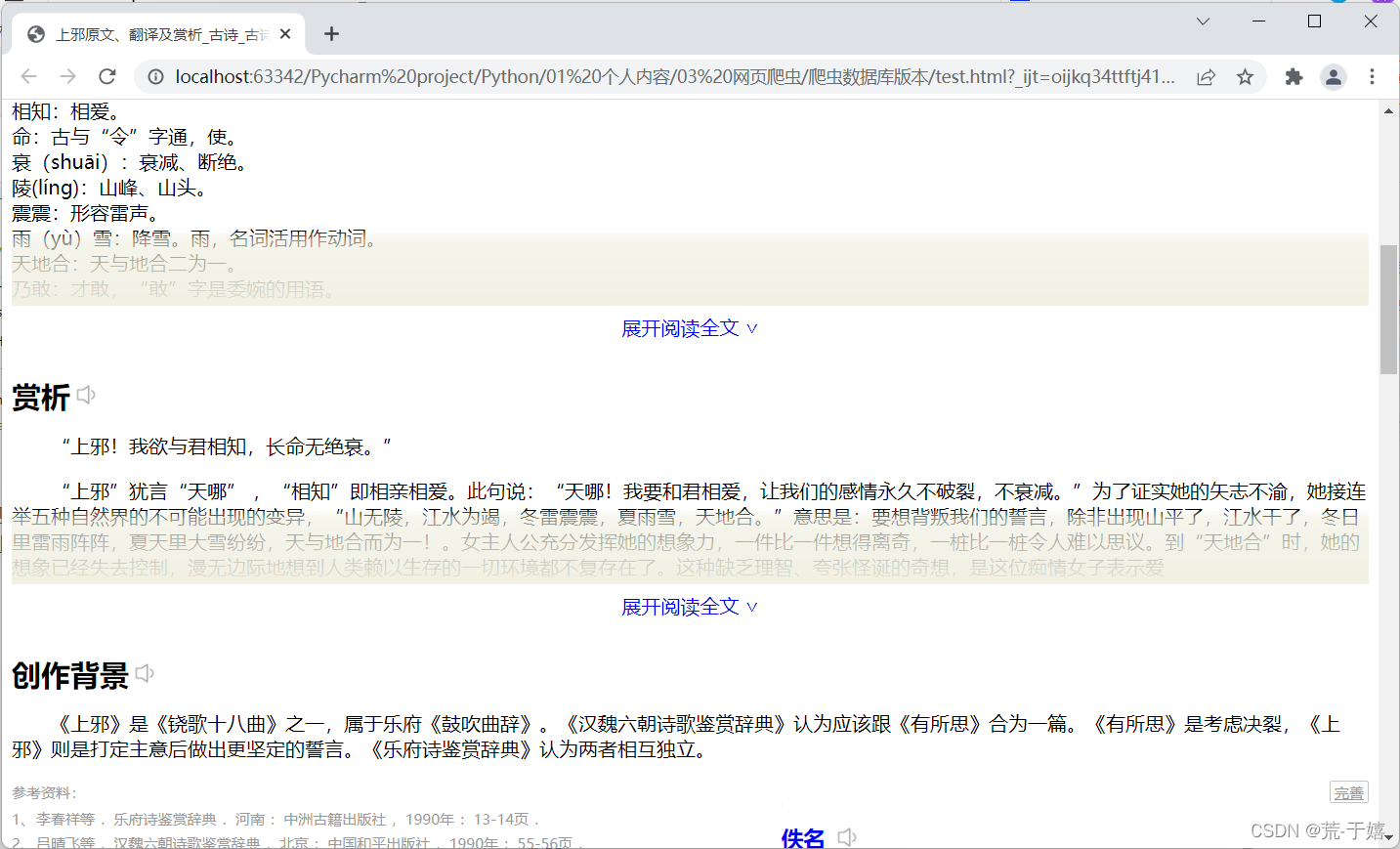Open the browser extensions icon
The height and width of the screenshot is (849, 1400).
point(1292,76)
